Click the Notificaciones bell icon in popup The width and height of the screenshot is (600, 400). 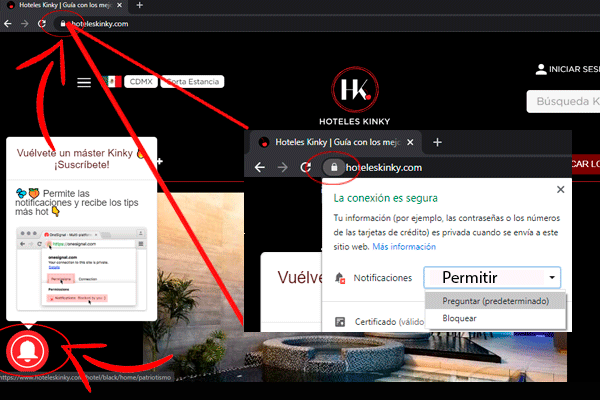340,278
